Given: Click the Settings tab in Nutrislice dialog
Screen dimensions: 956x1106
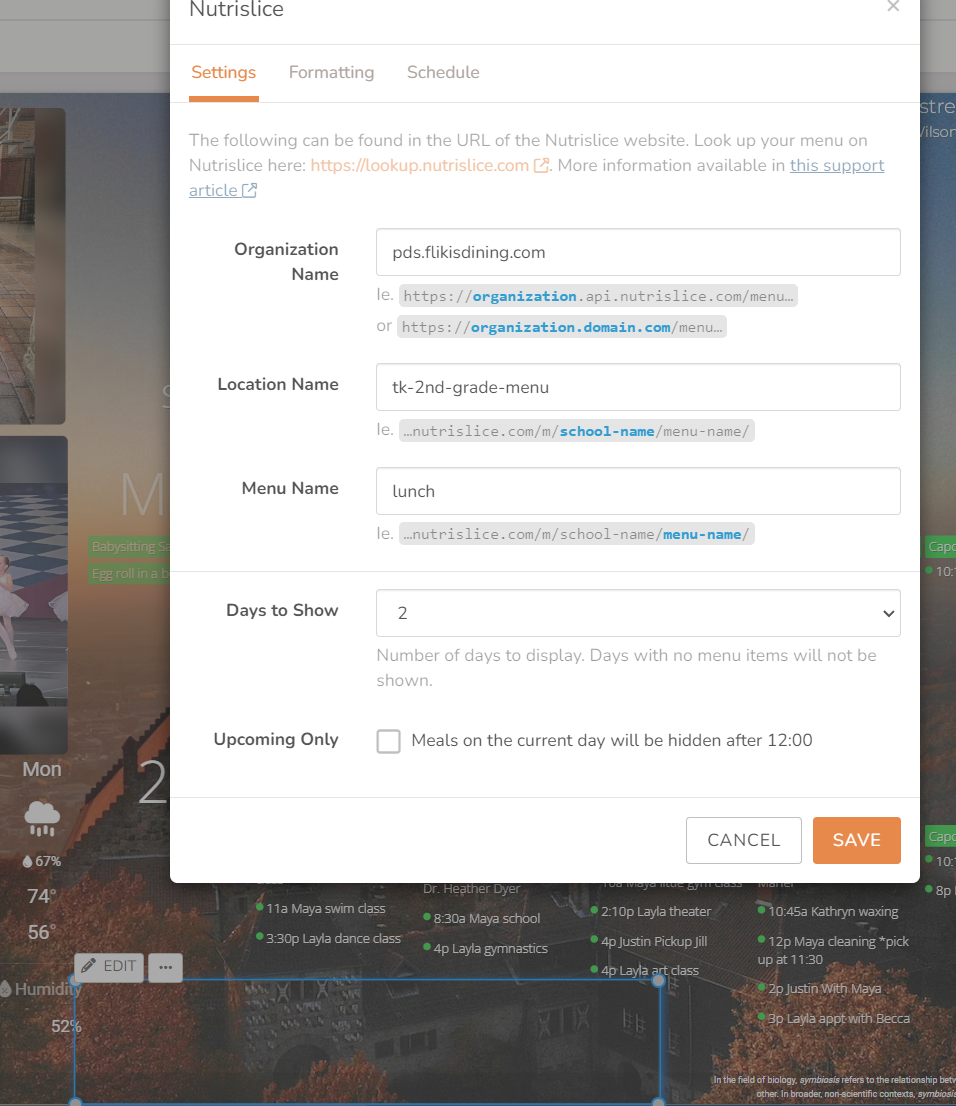Looking at the screenshot, I should point(223,72).
